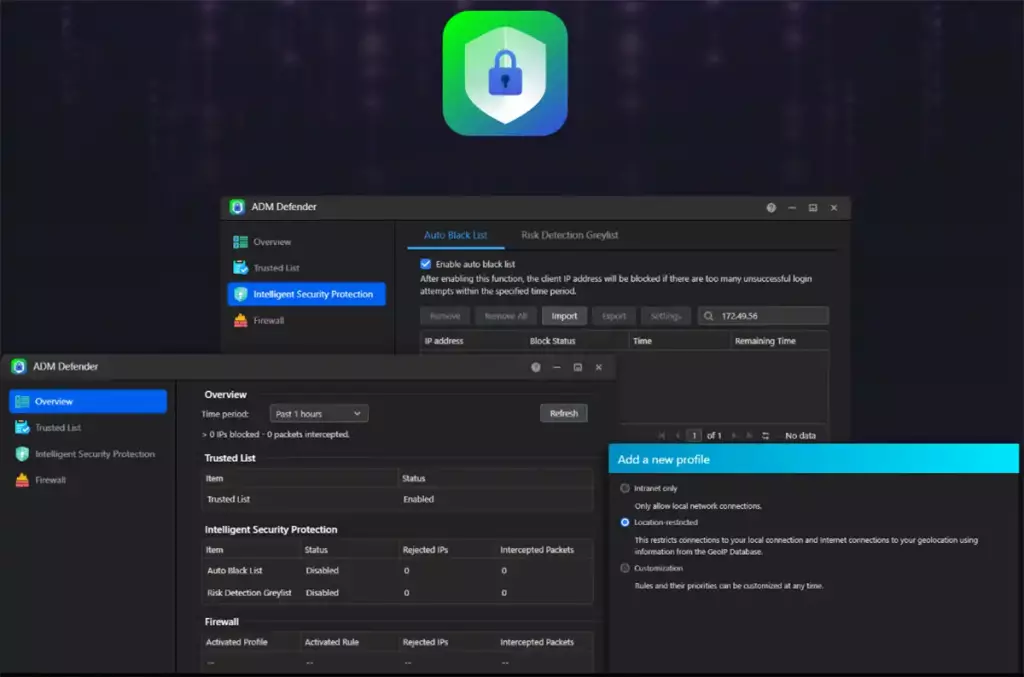Go to next page in black list pager
Image resolution: width=1024 pixels, height=677 pixels.
(734, 435)
